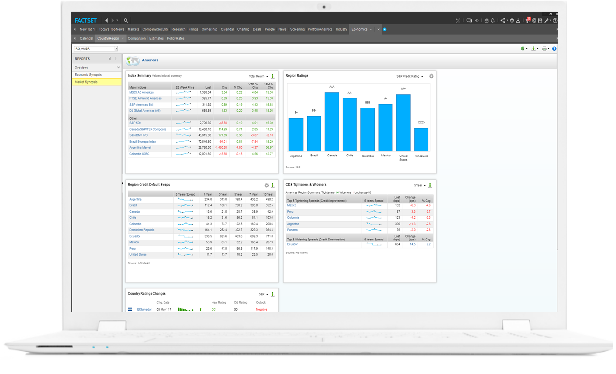Open the blue help info icon

(x=554, y=49)
